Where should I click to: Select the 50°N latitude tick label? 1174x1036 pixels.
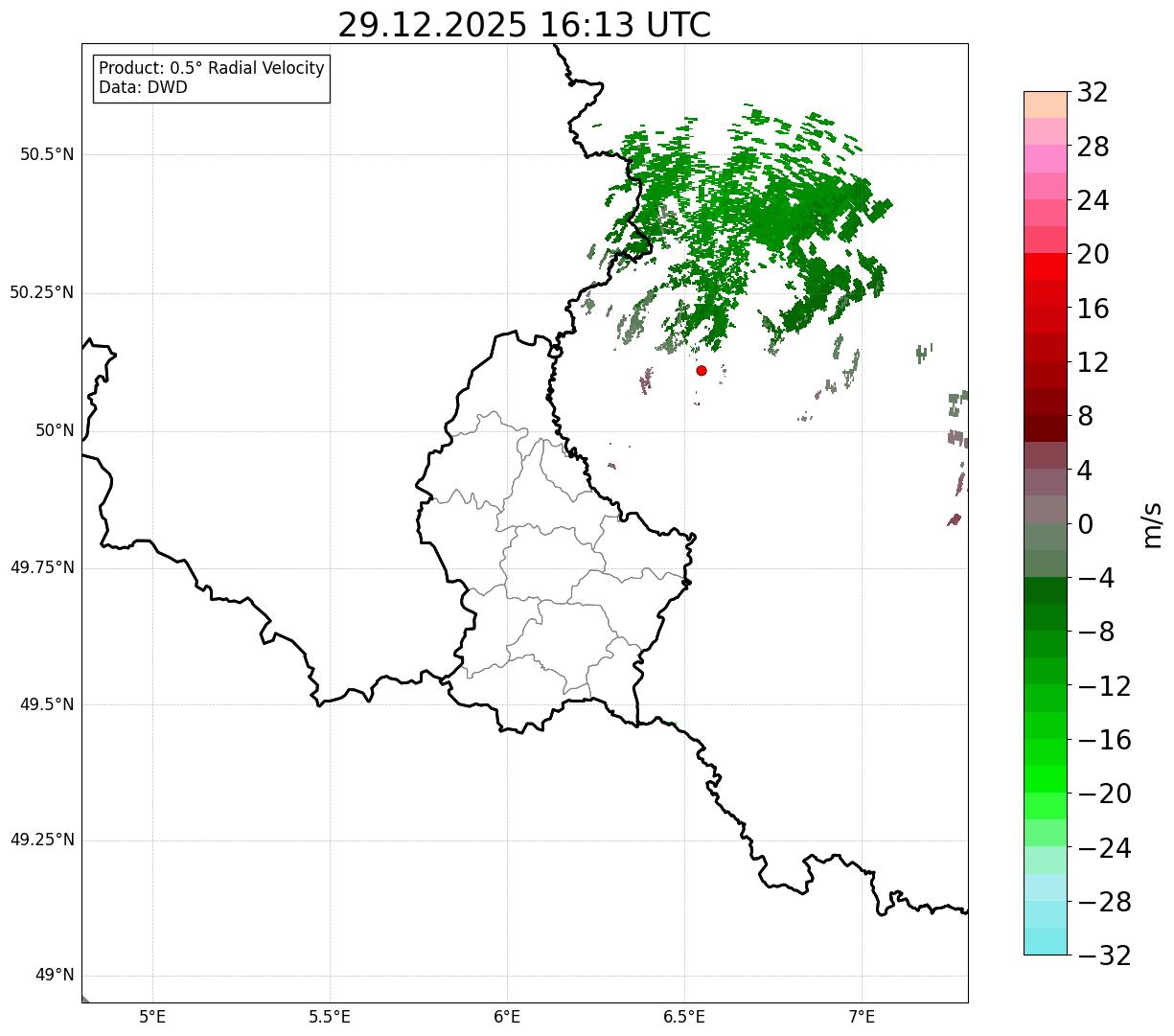(x=55, y=430)
